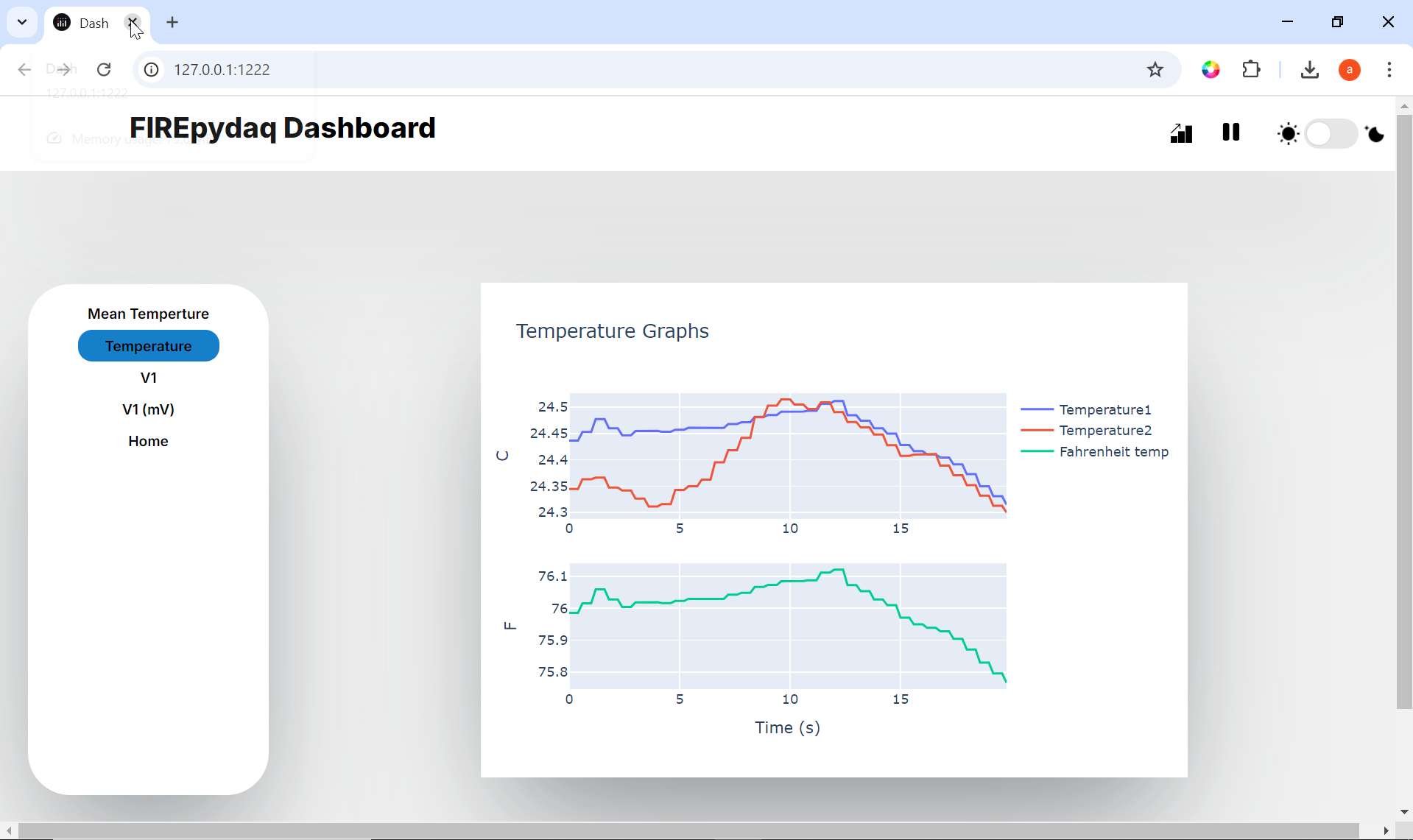
Task: Open the profile avatar 'a'
Action: point(1349,69)
